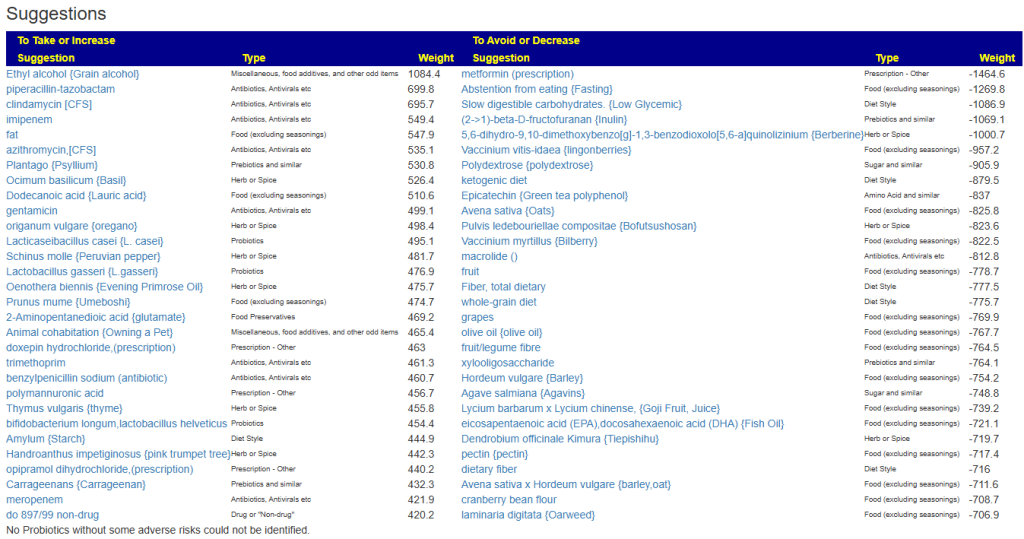Open Prunus mume {Umeboshi} link
Viewport: 1024px width, 539px height.
pyautogui.click(x=68, y=302)
